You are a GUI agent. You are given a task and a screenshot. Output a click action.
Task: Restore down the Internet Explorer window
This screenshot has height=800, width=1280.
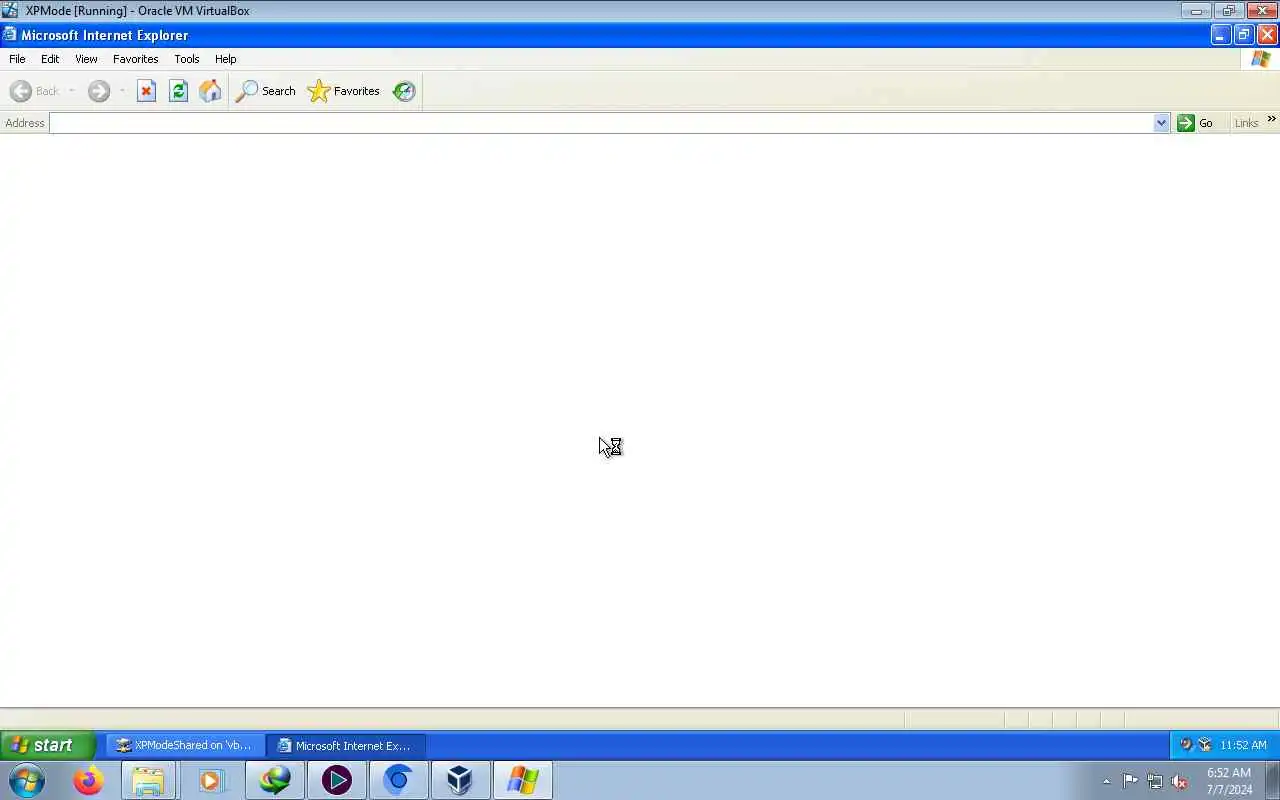[x=1244, y=35]
